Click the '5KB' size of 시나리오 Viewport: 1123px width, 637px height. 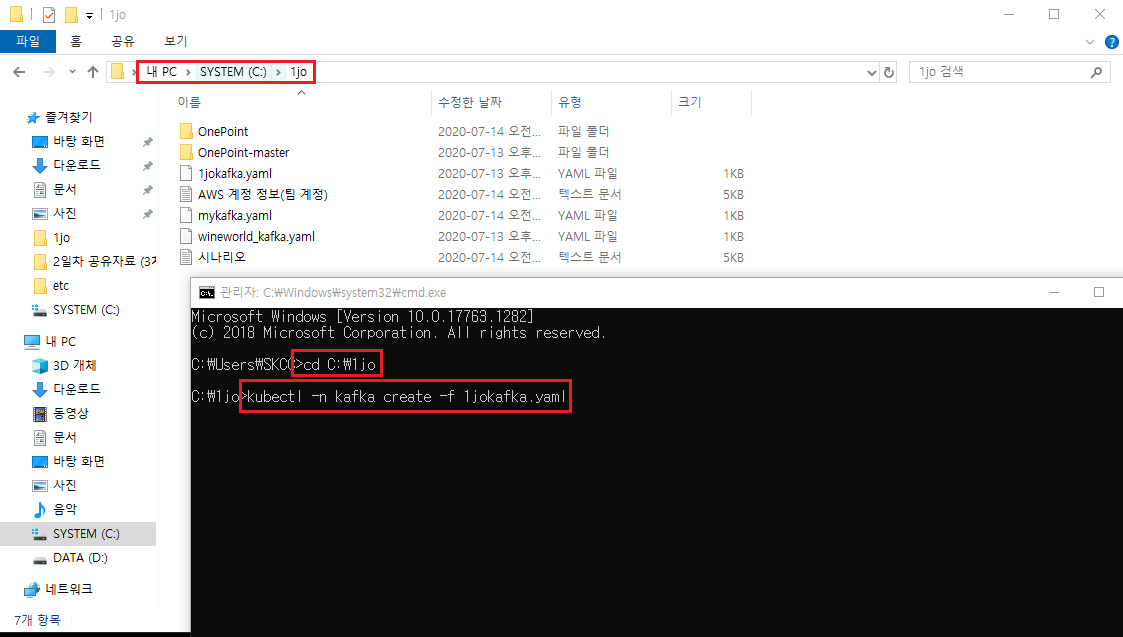point(733,257)
